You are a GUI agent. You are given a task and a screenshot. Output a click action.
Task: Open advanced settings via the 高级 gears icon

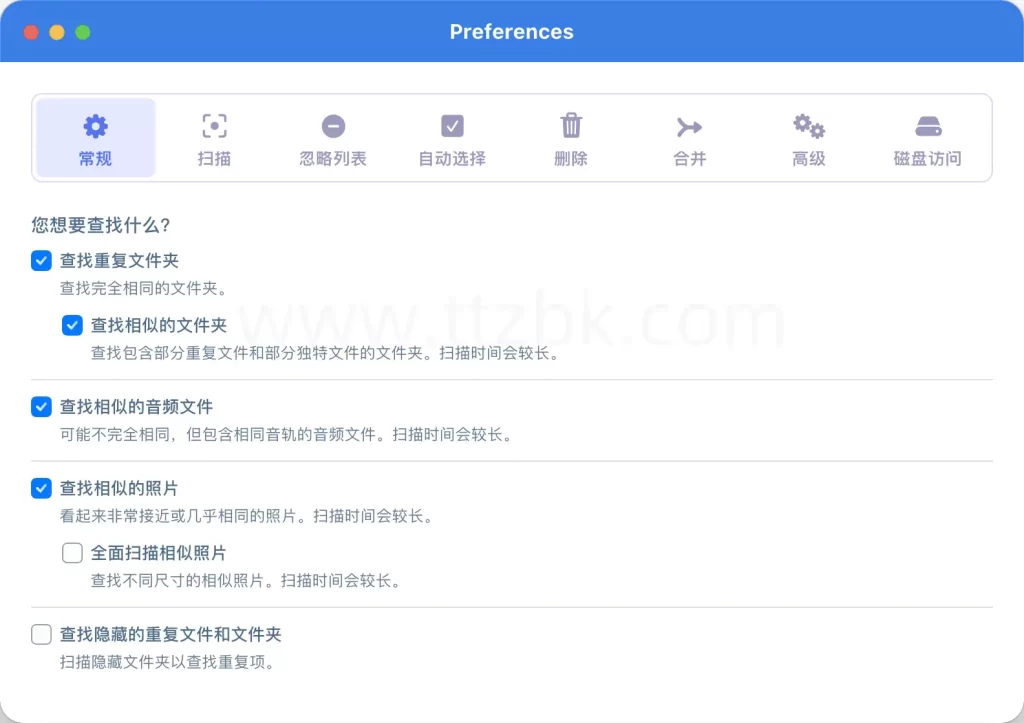(x=807, y=125)
